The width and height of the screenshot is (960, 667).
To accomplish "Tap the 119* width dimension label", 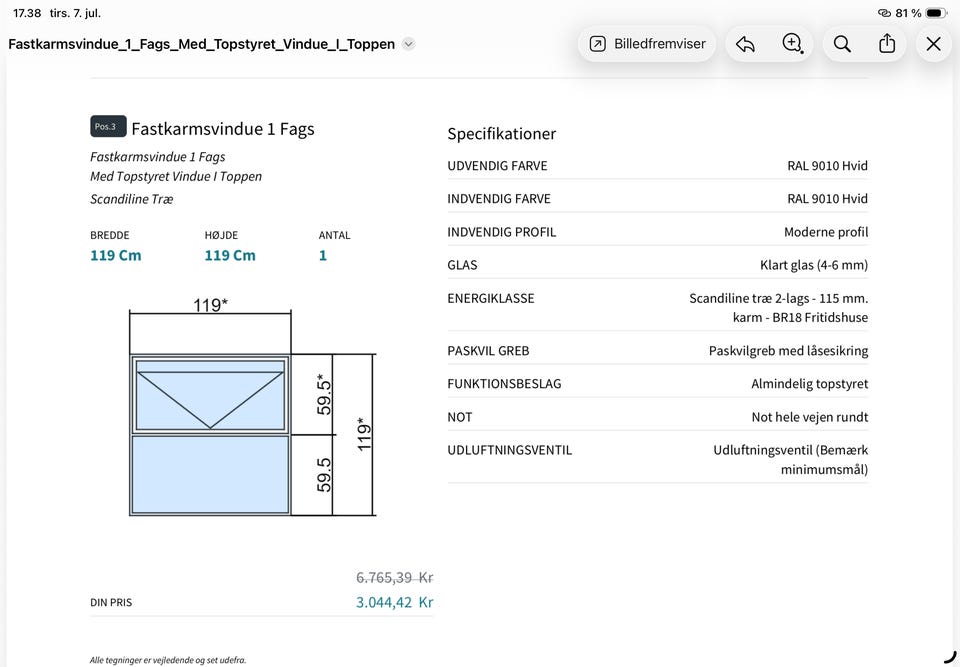I will (x=211, y=304).
